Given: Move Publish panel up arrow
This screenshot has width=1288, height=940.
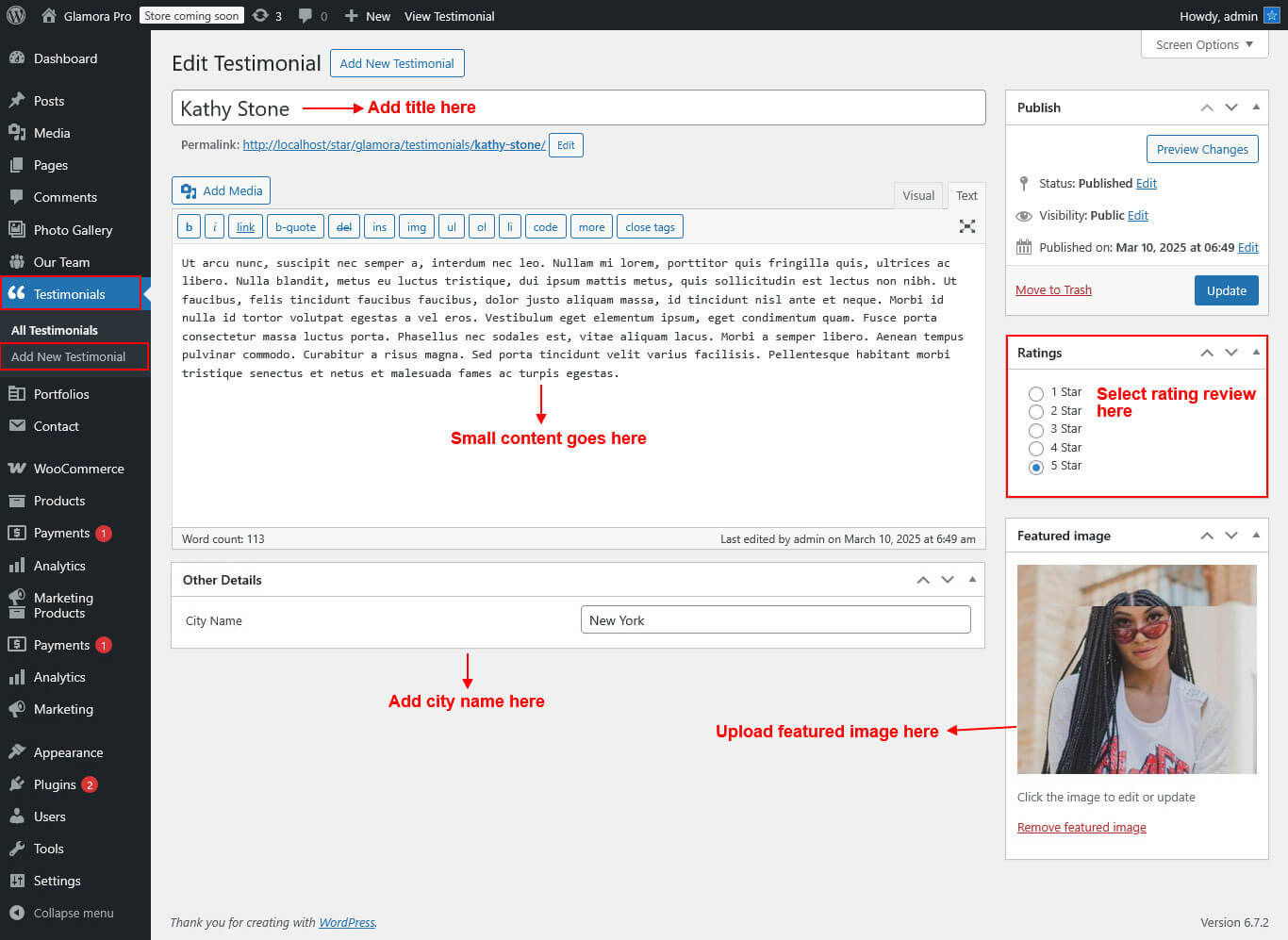Looking at the screenshot, I should click(1207, 107).
